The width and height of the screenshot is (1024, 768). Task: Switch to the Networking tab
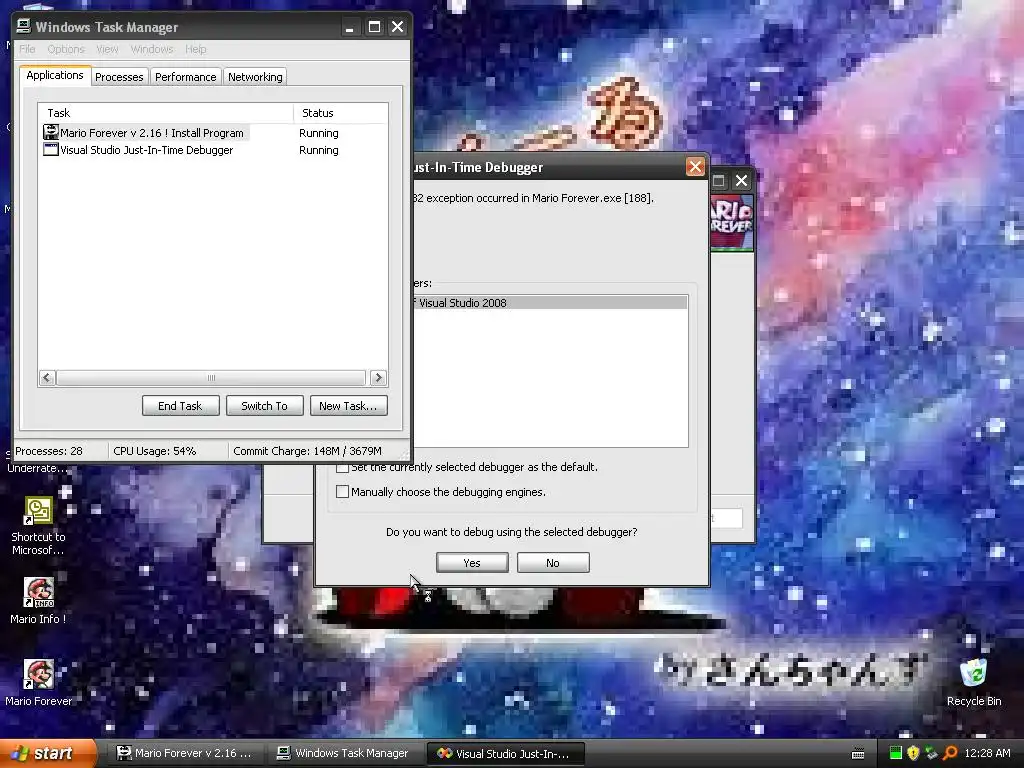pyautogui.click(x=255, y=76)
